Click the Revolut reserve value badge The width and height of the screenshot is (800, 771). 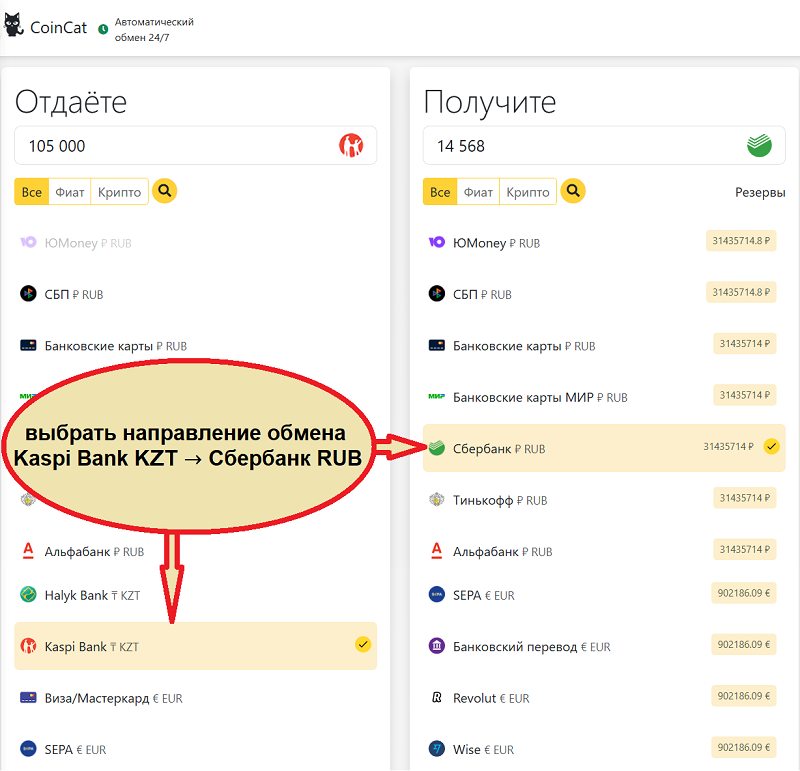tap(743, 695)
